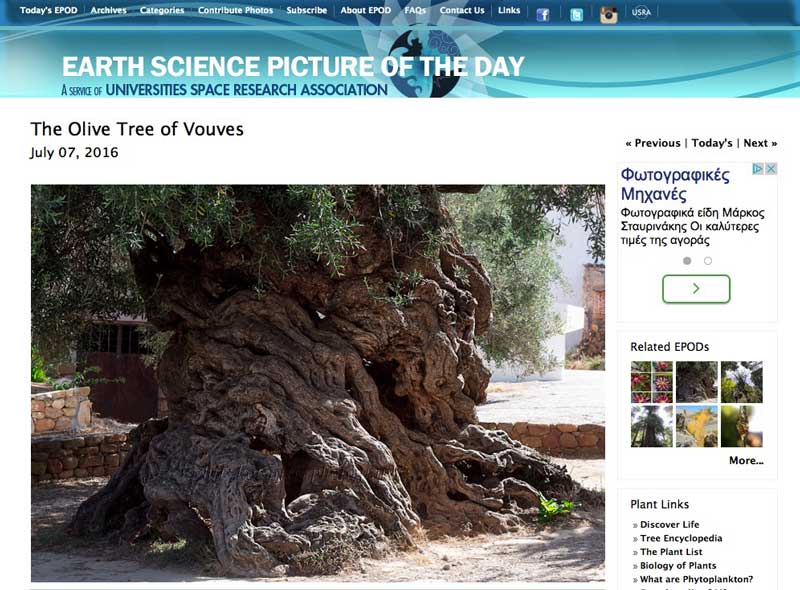This screenshot has width=800, height=590.
Task: Go to the Next EPOD entry
Action: click(760, 143)
